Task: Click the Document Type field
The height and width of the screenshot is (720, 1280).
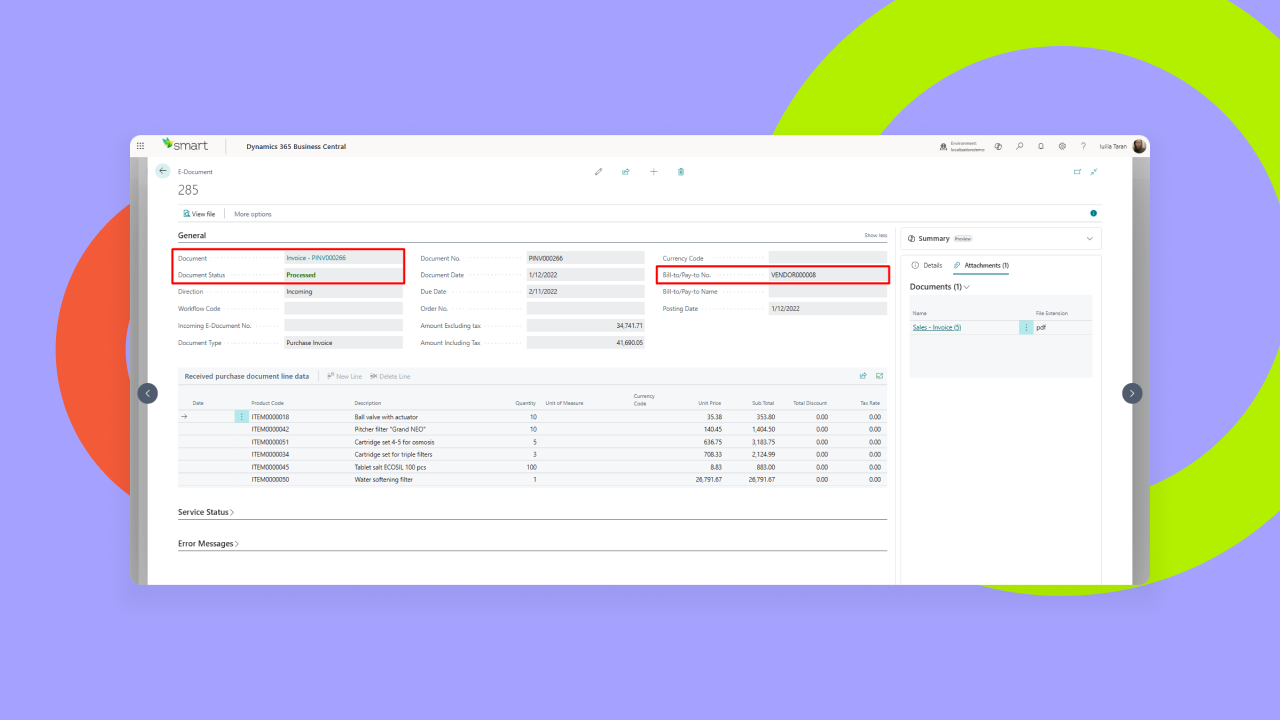Action: (343, 342)
